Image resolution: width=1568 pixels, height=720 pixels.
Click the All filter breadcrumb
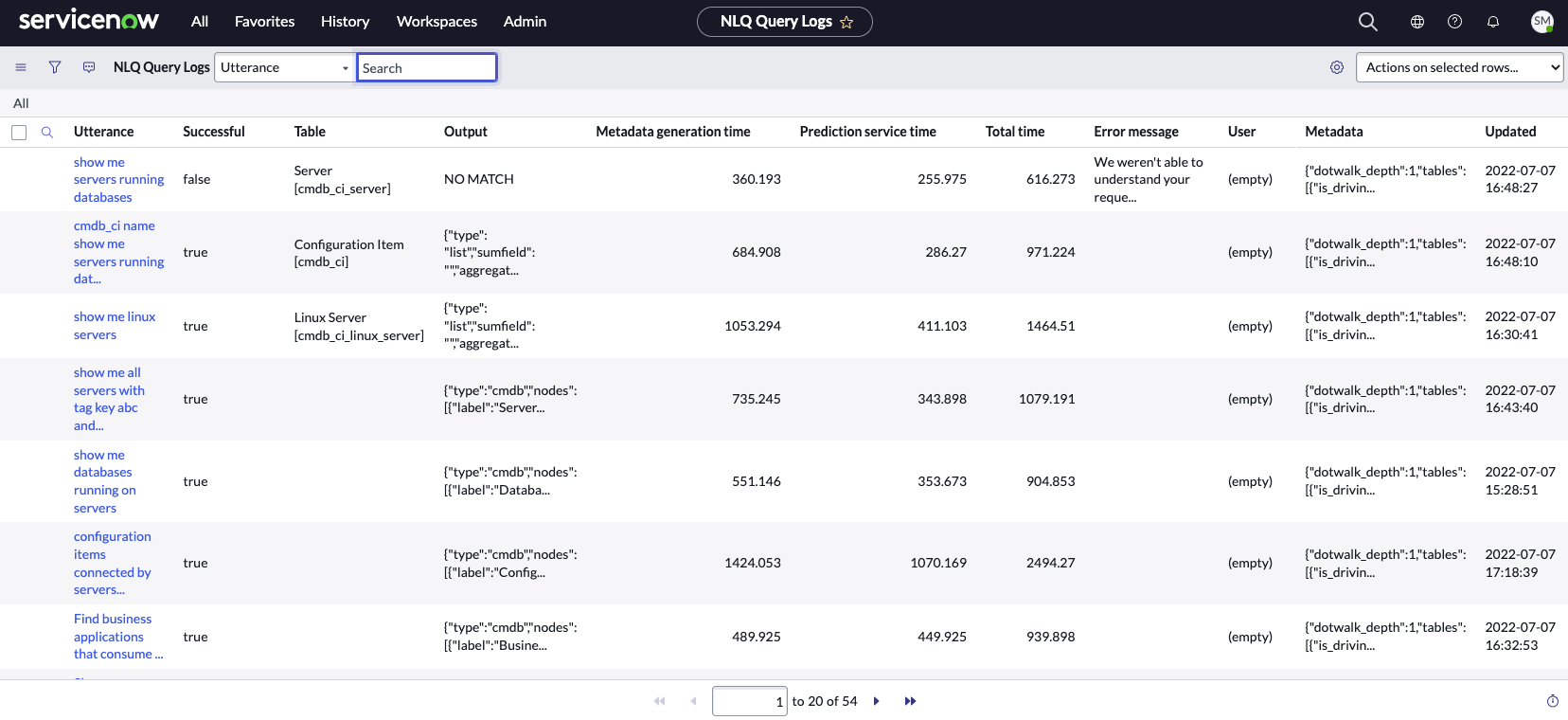click(21, 103)
